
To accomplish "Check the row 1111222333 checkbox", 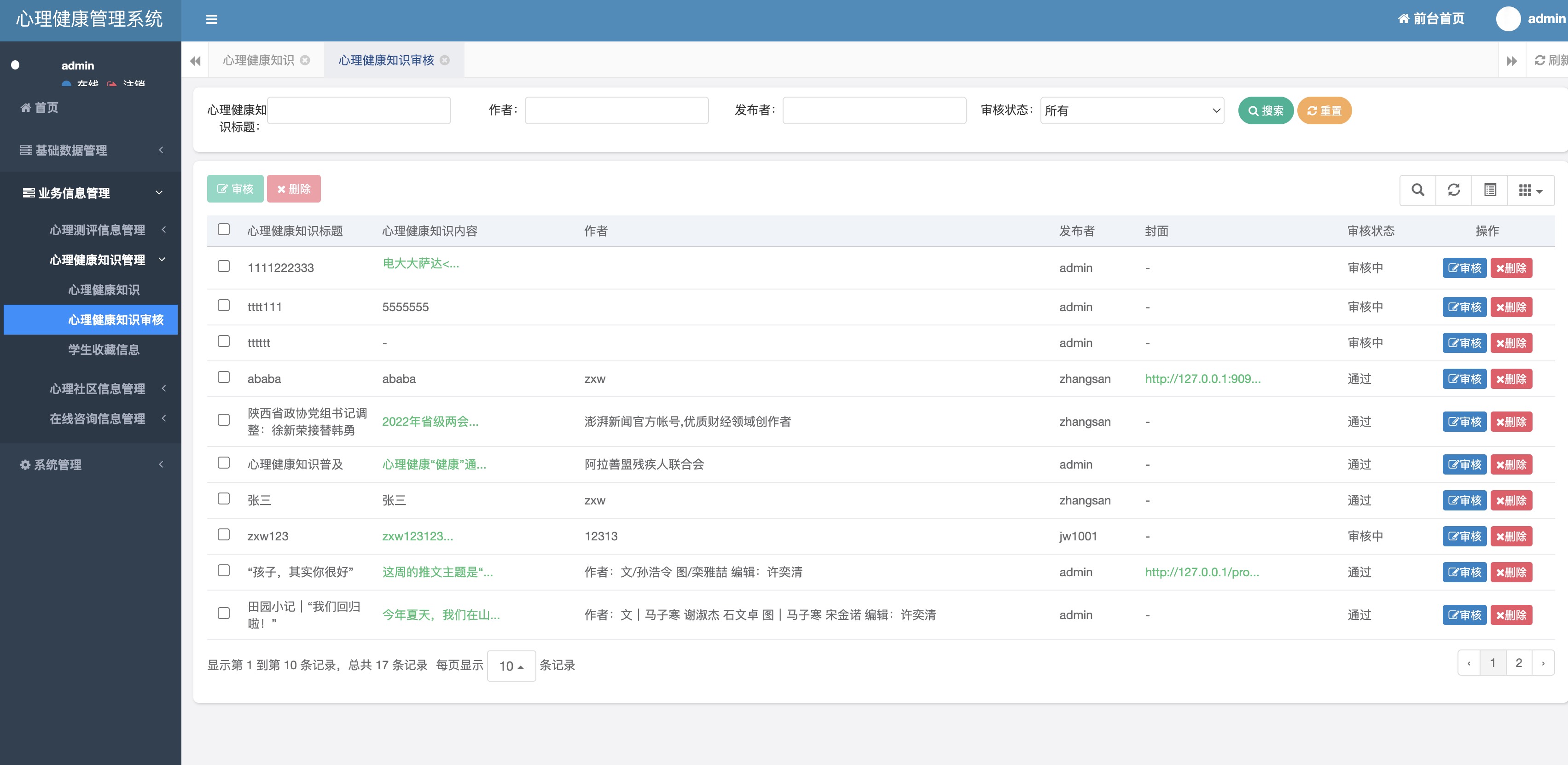I will coord(223,266).
